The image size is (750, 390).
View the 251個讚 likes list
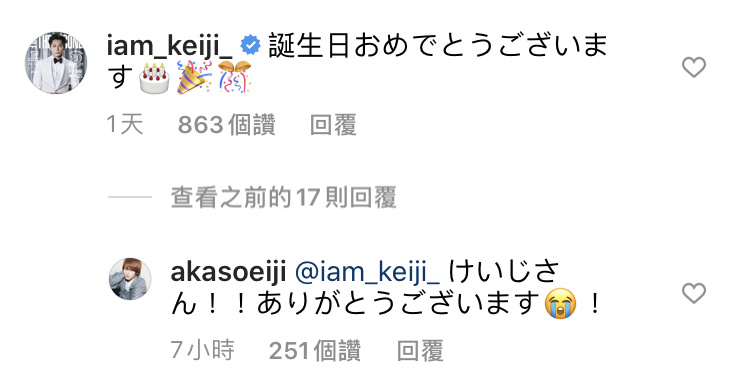[315, 351]
